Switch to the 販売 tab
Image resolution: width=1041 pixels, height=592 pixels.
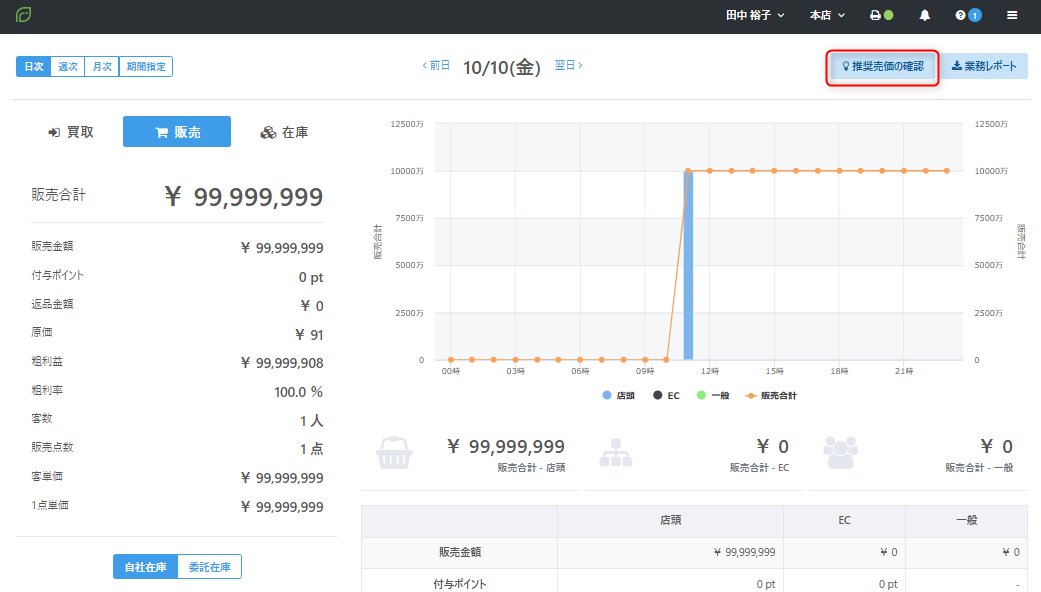click(177, 132)
